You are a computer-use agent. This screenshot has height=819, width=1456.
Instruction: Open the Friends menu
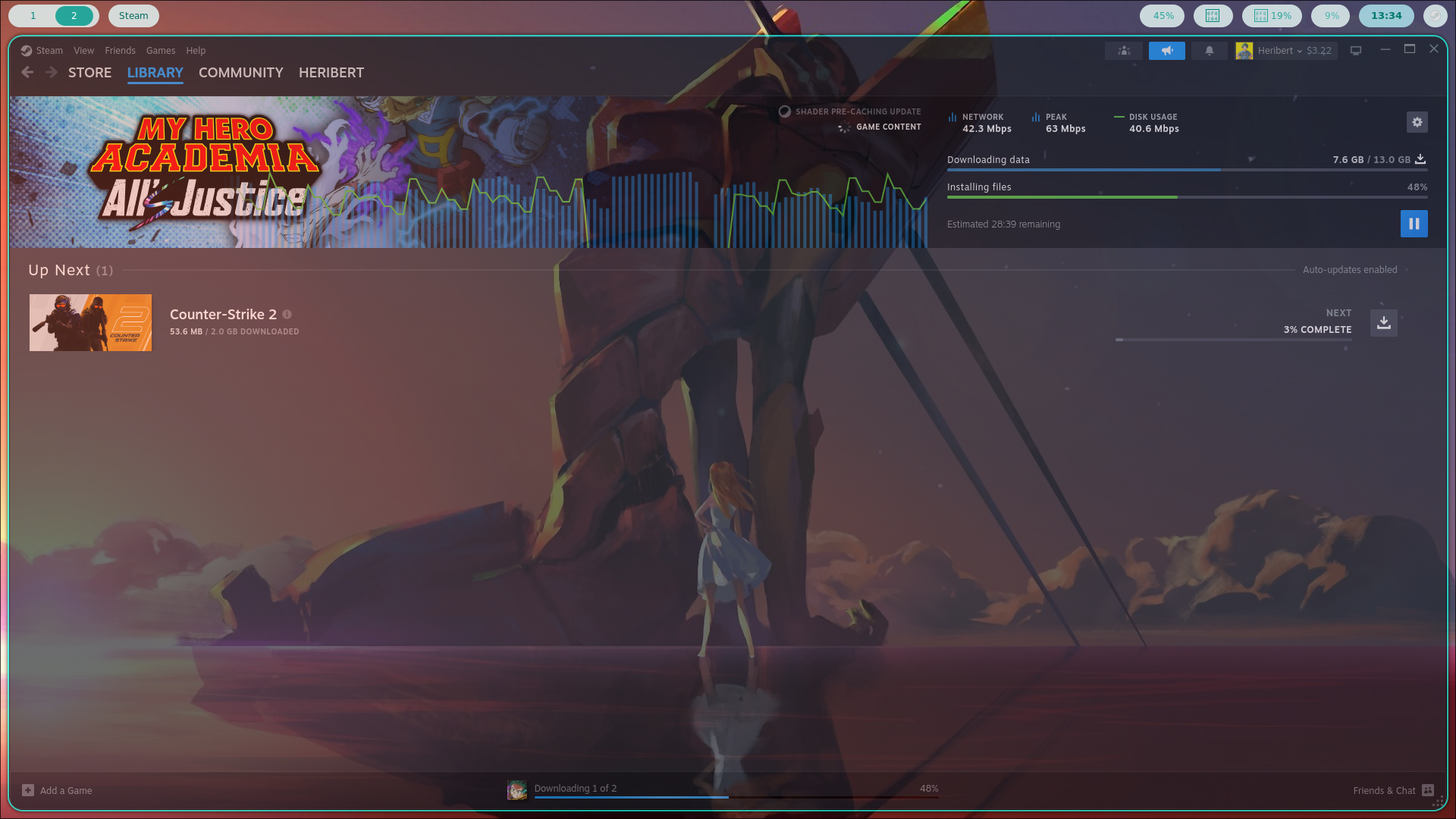120,51
